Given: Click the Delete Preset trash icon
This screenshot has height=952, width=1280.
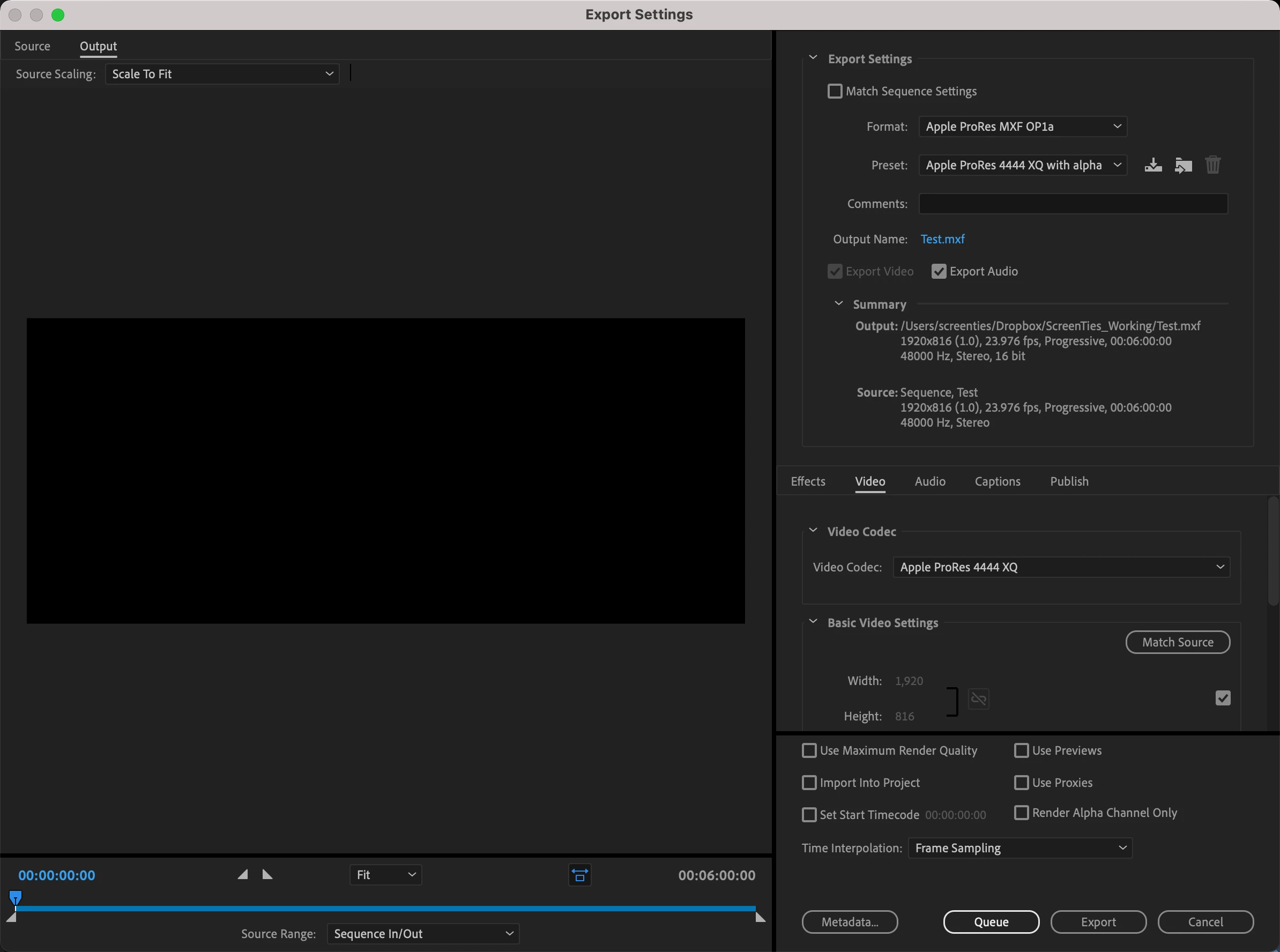Looking at the screenshot, I should coord(1212,166).
